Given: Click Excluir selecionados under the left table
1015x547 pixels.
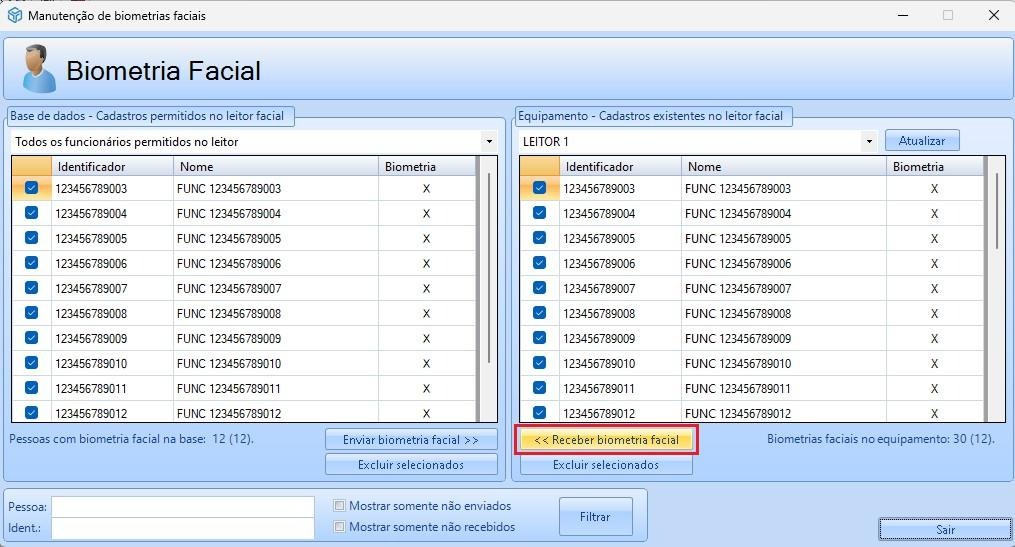Looking at the screenshot, I should [x=411, y=465].
